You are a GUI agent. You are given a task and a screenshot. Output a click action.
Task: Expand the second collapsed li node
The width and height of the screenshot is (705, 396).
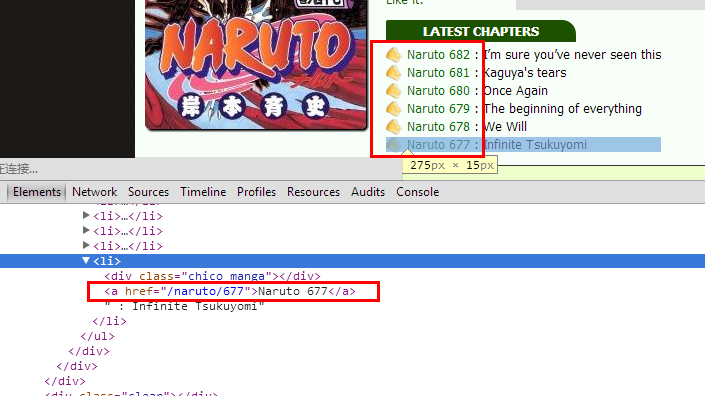tap(86, 231)
